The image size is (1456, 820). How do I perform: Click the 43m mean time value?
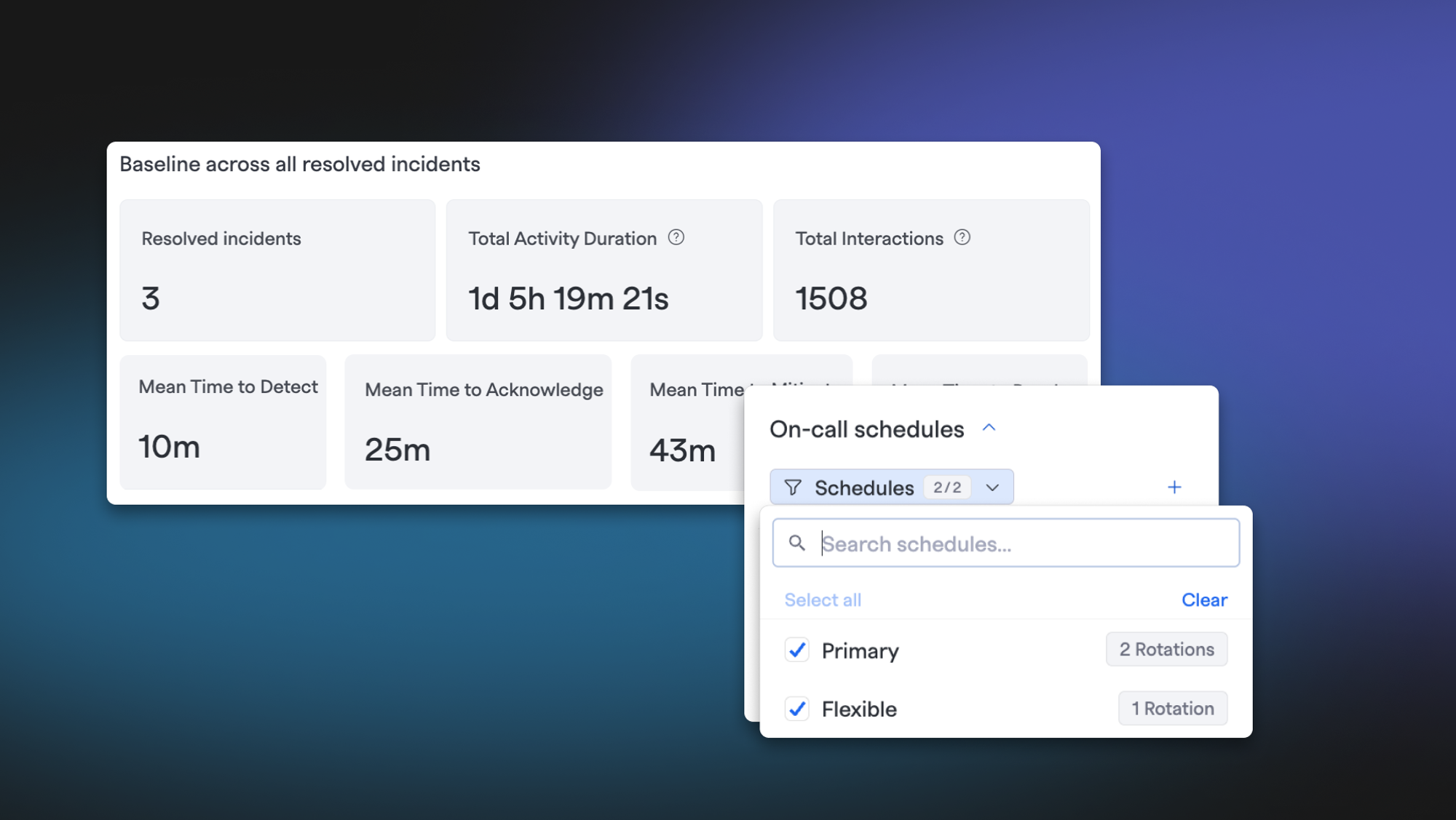(x=682, y=450)
